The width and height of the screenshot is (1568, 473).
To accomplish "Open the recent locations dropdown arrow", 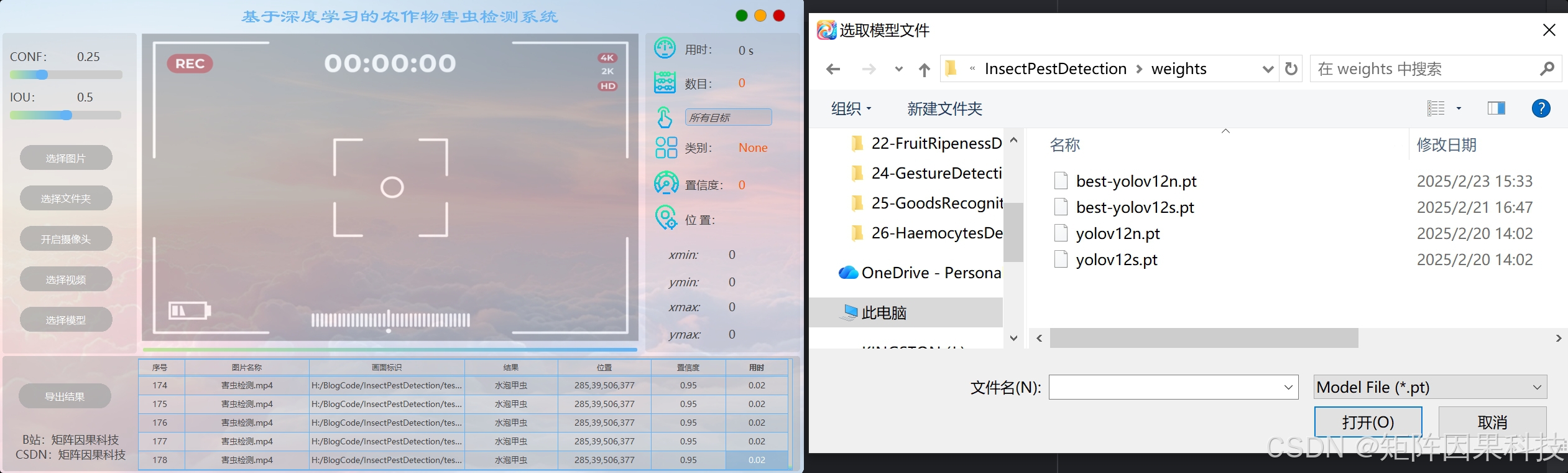I will (898, 69).
